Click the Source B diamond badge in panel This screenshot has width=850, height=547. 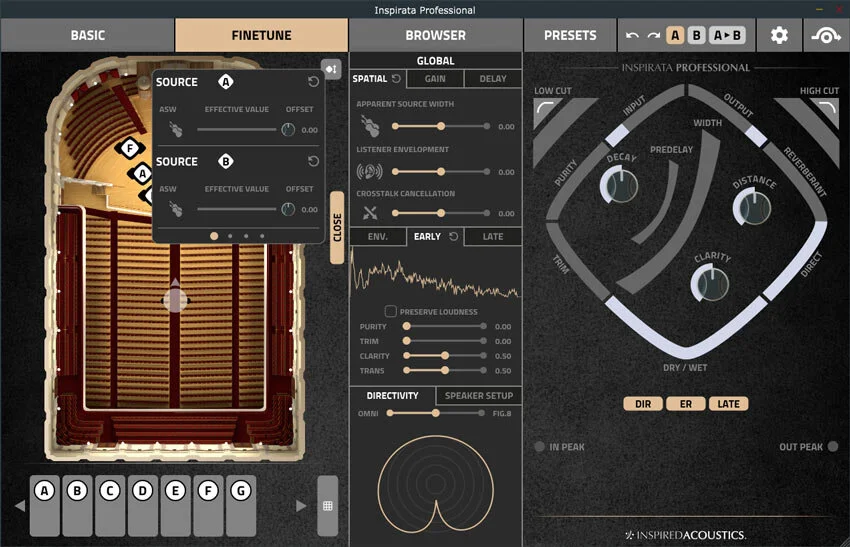tap(226, 162)
